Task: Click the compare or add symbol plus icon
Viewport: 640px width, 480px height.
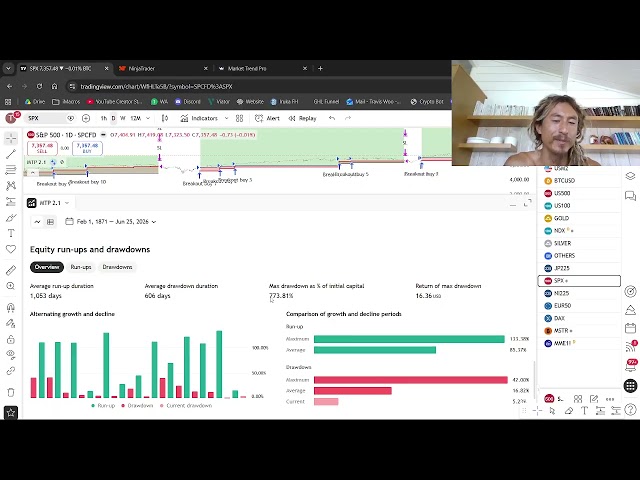Action: pos(86,118)
